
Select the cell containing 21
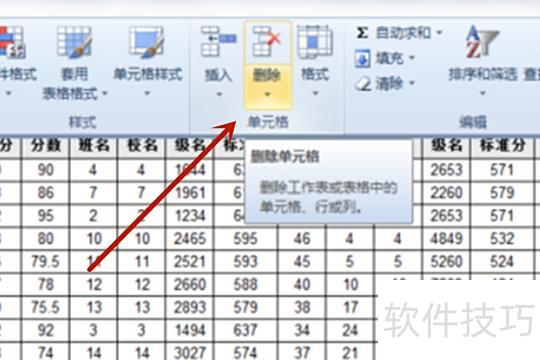point(350,352)
